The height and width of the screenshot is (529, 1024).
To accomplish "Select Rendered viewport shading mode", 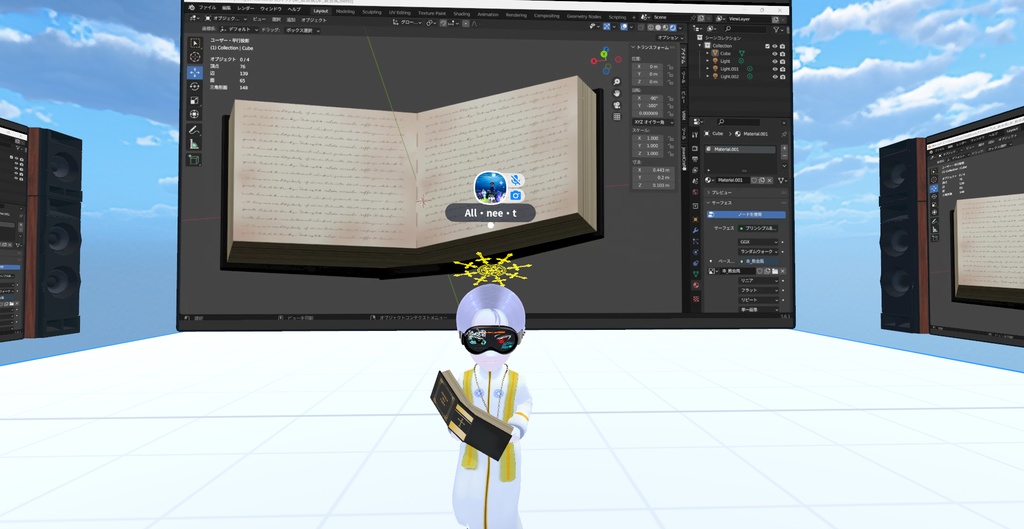I will click(x=673, y=27).
